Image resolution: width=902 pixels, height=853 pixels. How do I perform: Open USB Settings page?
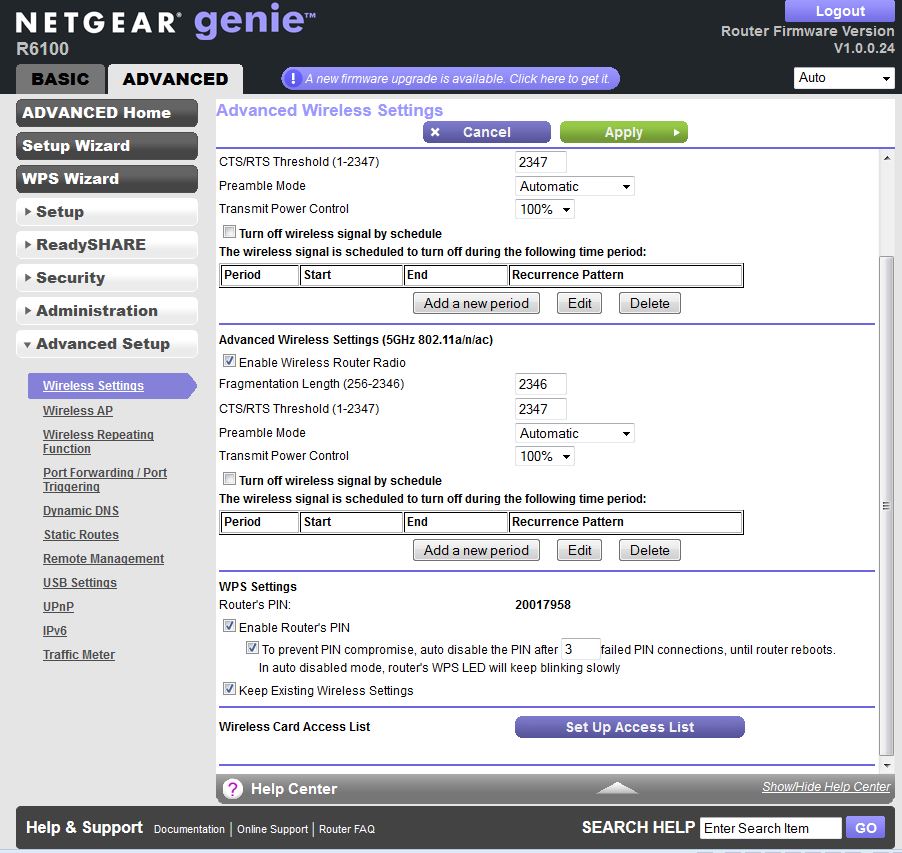80,583
